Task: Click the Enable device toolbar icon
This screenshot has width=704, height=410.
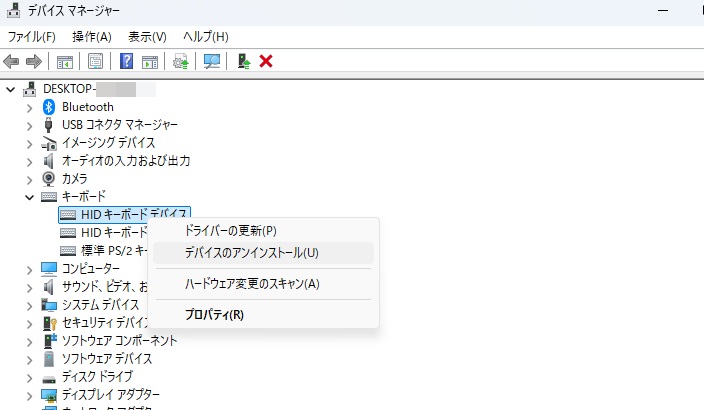Action: 244,61
